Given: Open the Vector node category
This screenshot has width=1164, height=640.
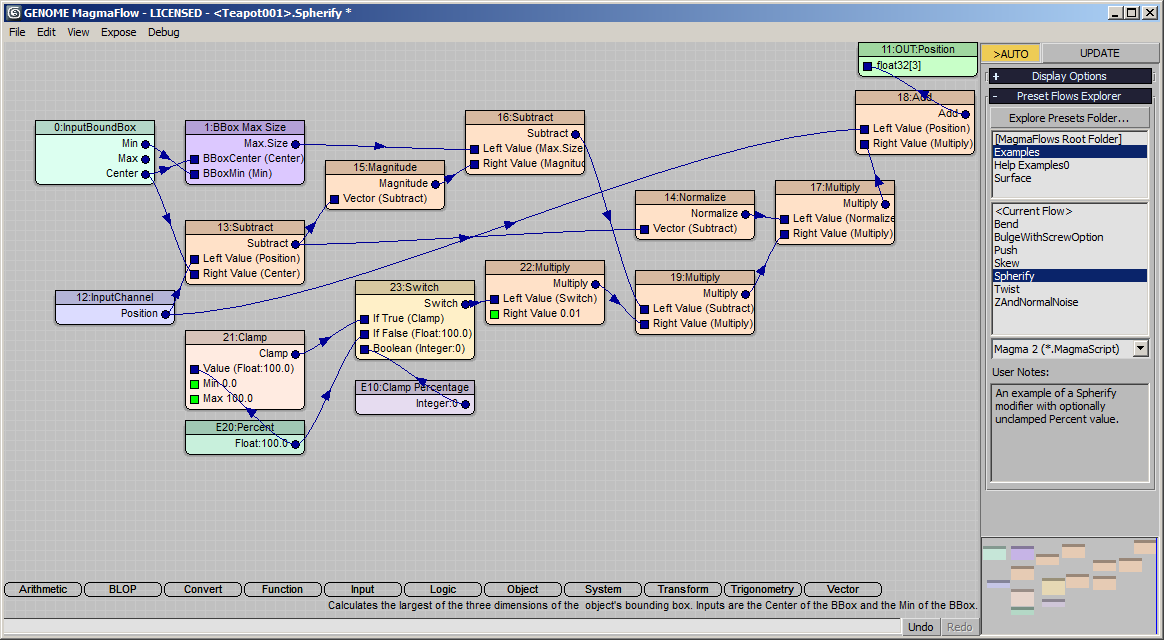Looking at the screenshot, I should point(843,590).
